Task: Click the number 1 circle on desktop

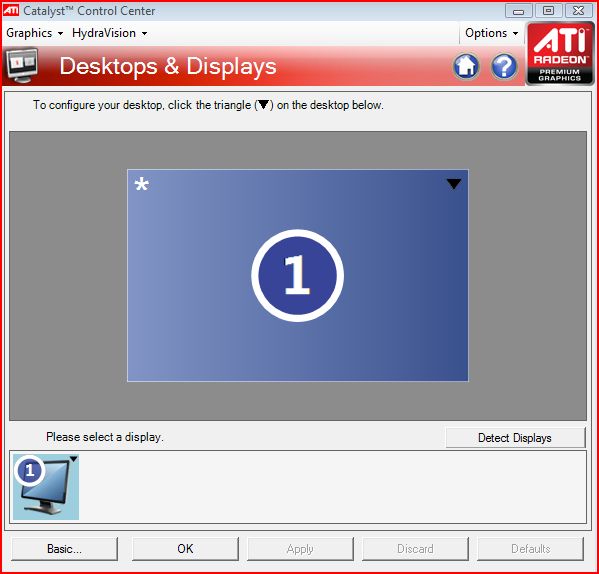Action: pos(297,275)
